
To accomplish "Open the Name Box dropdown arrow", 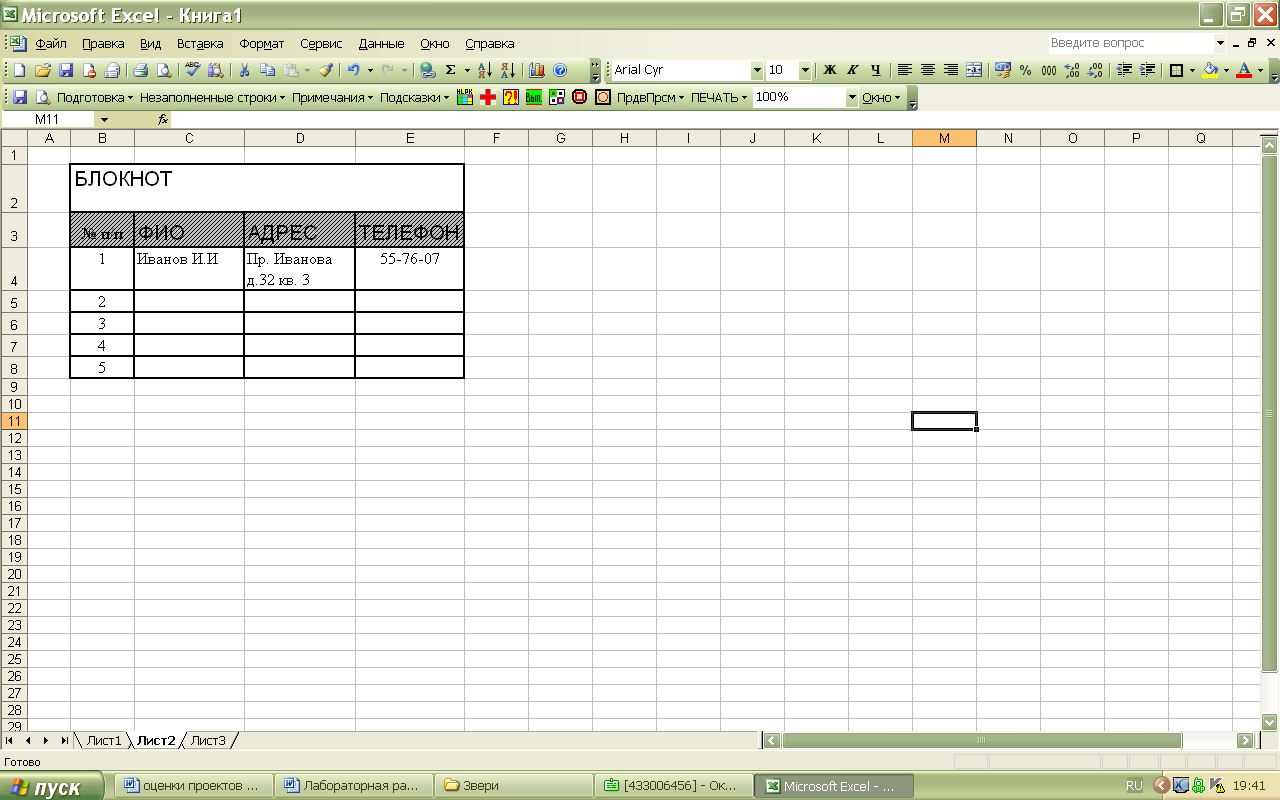I will (x=104, y=120).
